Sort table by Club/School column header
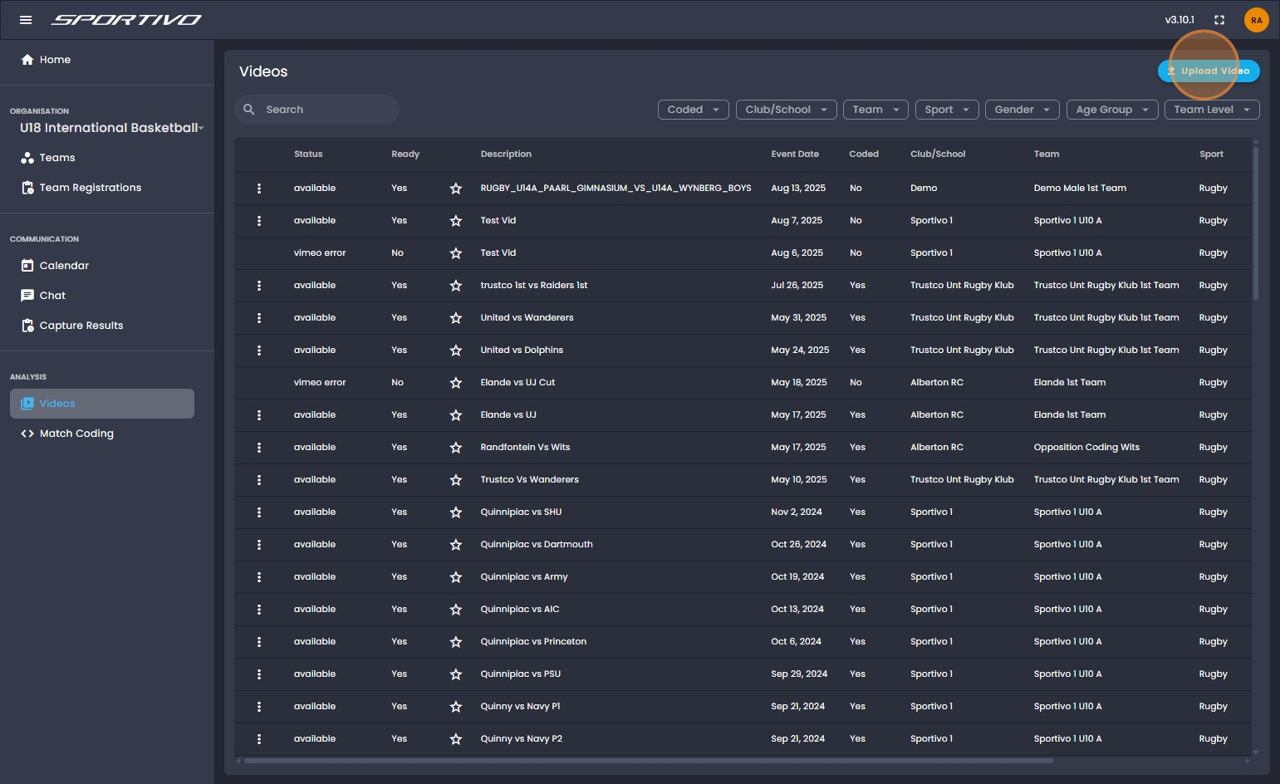The image size is (1280, 784). pos(938,154)
